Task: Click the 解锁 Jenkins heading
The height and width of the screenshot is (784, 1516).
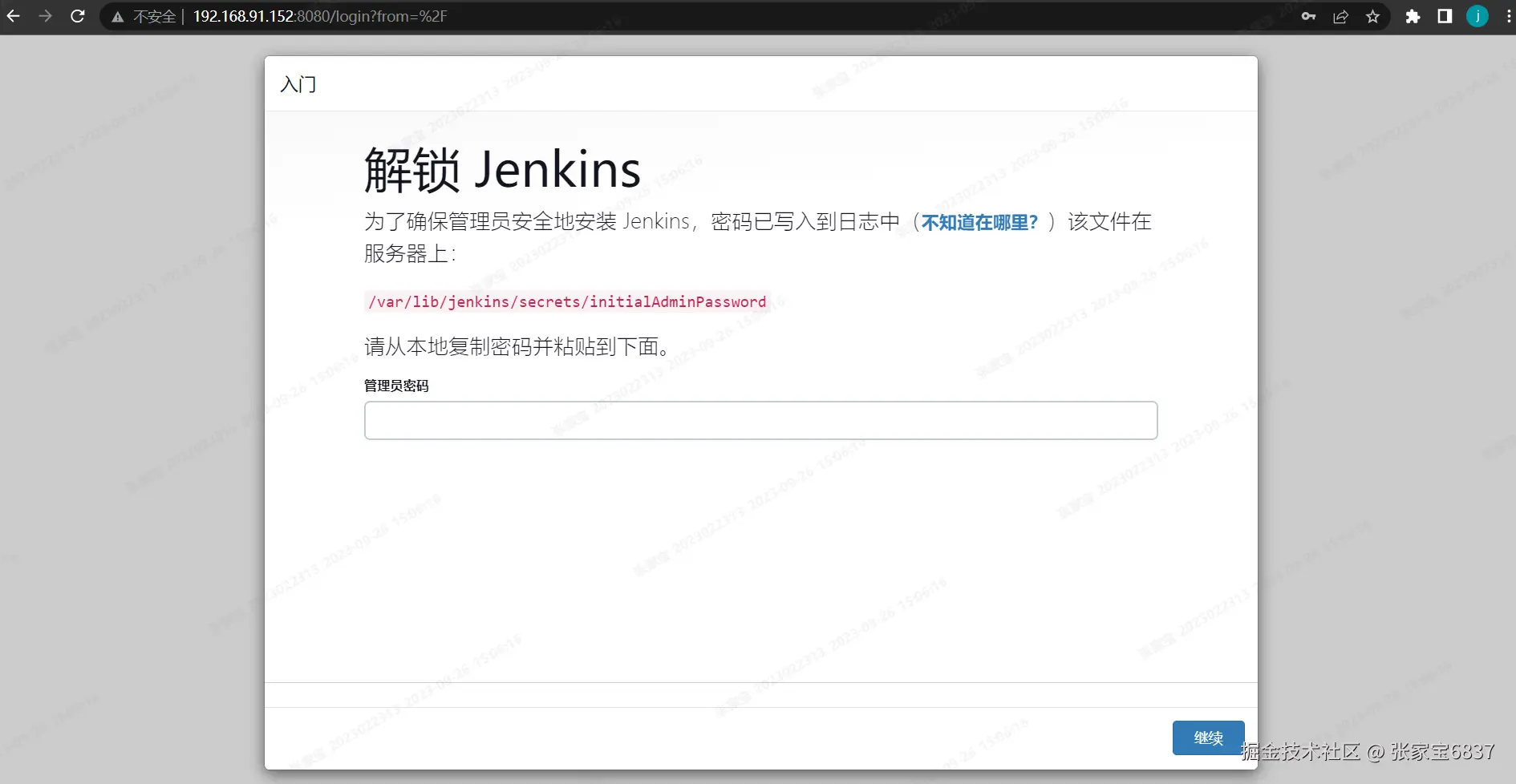Action: click(x=502, y=170)
